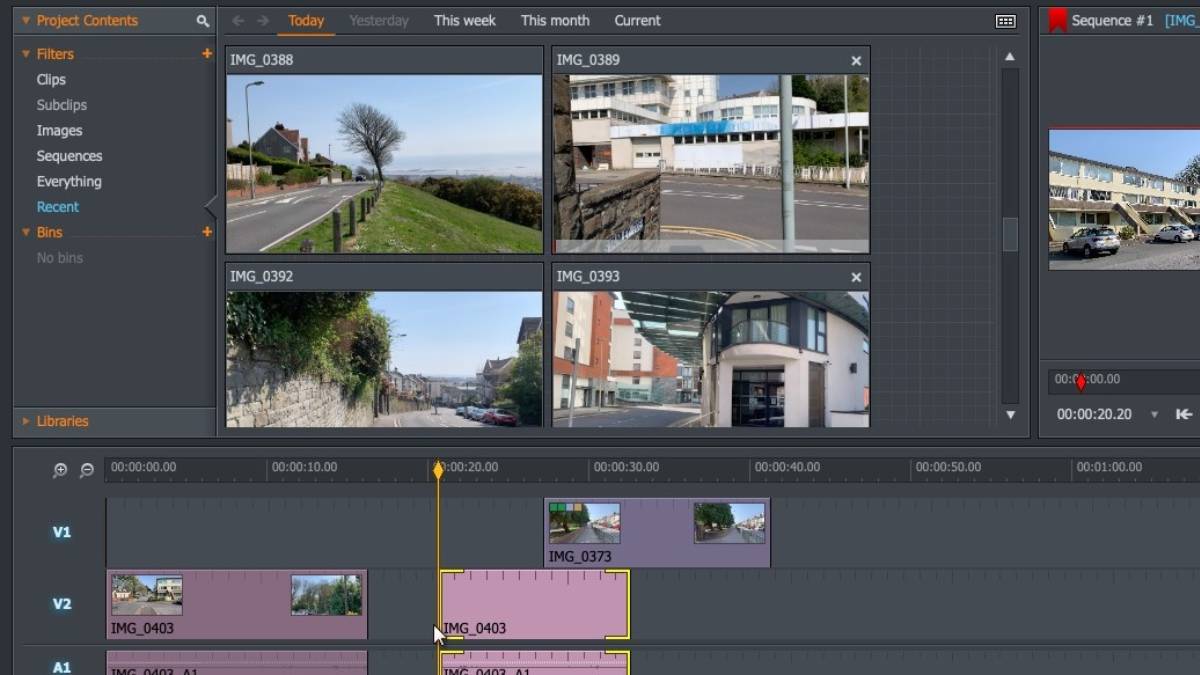1200x675 pixels.
Task: Click the back navigation arrow above the clips
Action: (237, 20)
